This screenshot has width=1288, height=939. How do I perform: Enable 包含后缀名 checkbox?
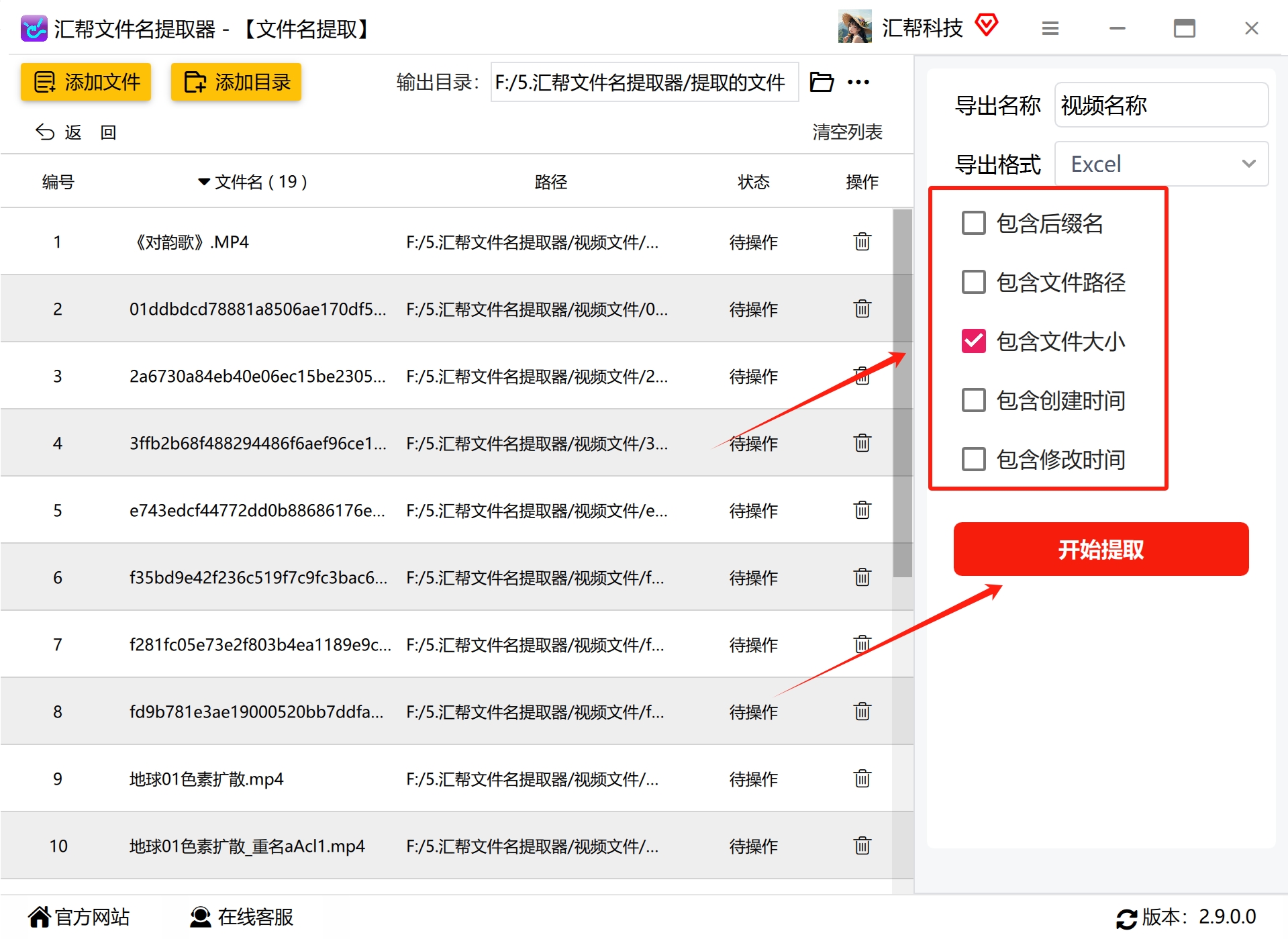974,223
